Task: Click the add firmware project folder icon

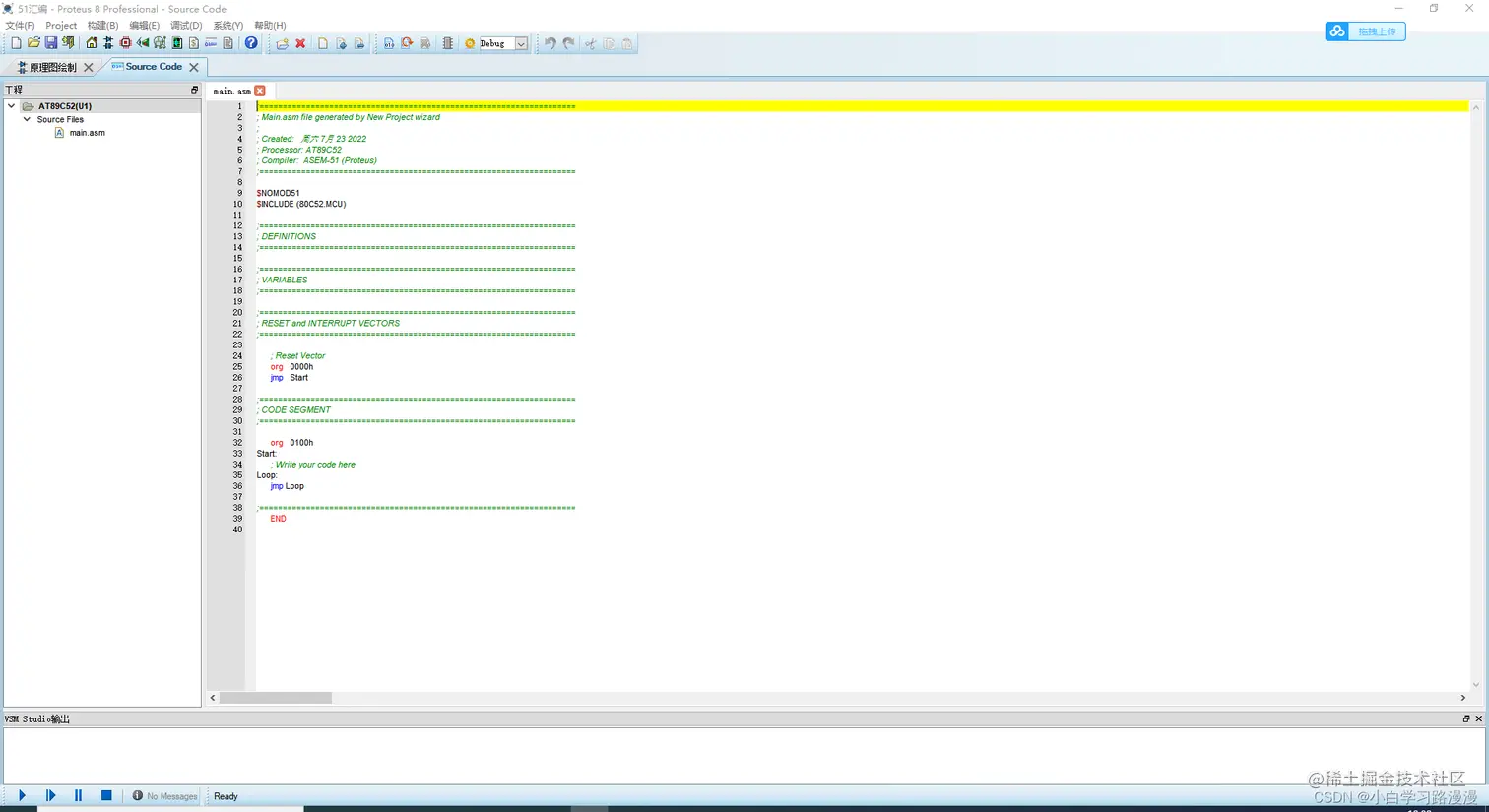Action: (282, 43)
